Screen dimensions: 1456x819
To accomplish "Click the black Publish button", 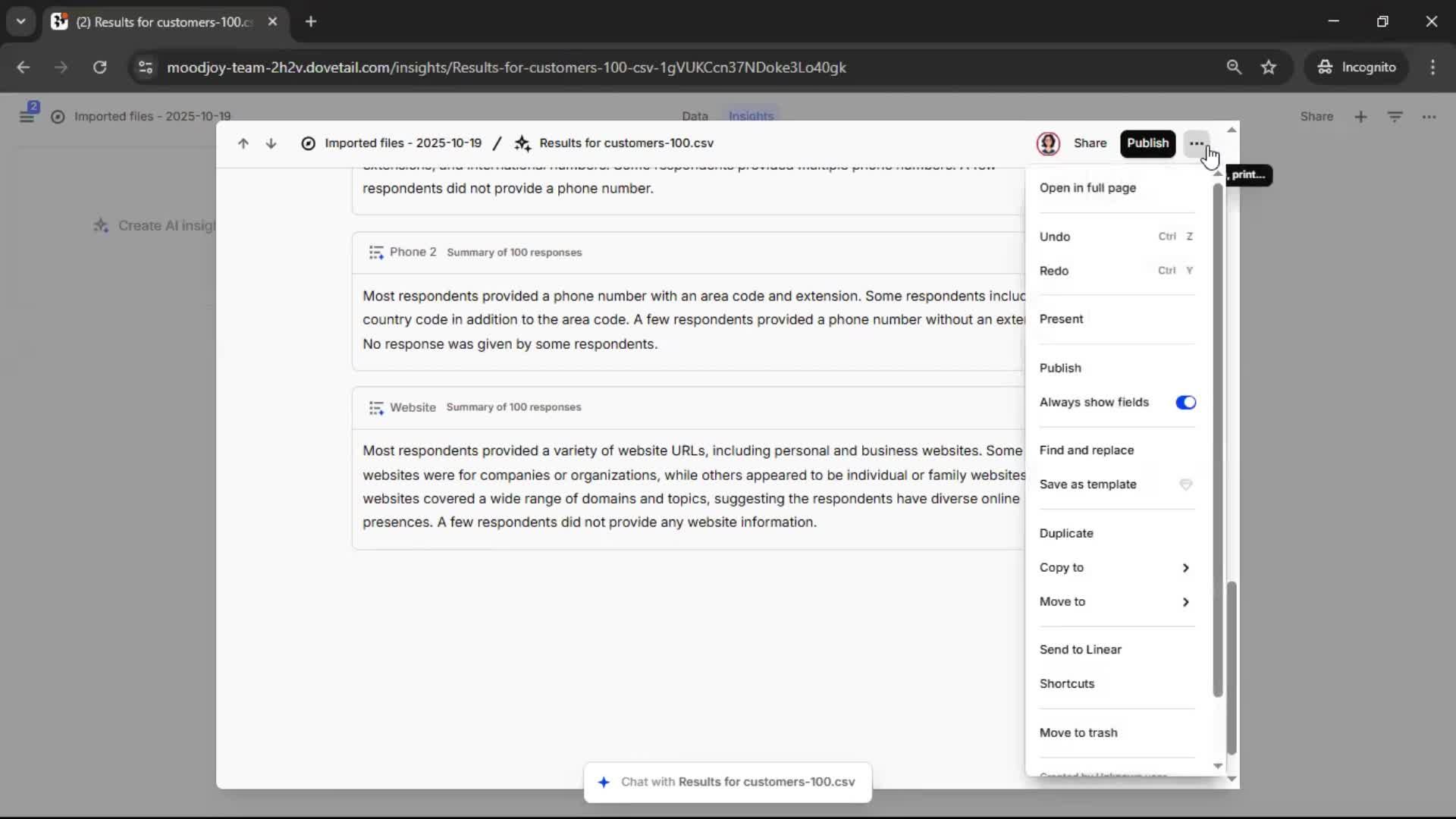I will [x=1147, y=143].
